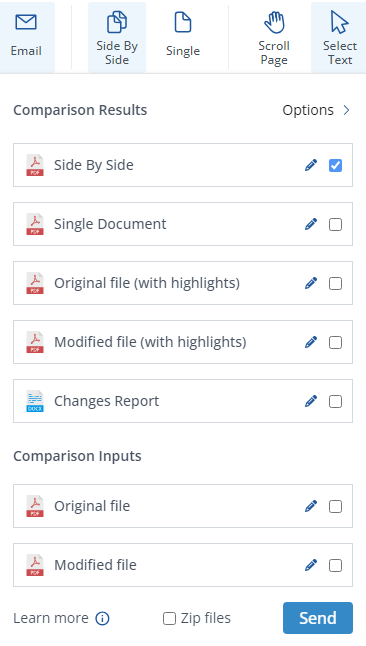Check the Single Document checkbox
Viewport: 366px width, 646px height.
point(336,225)
